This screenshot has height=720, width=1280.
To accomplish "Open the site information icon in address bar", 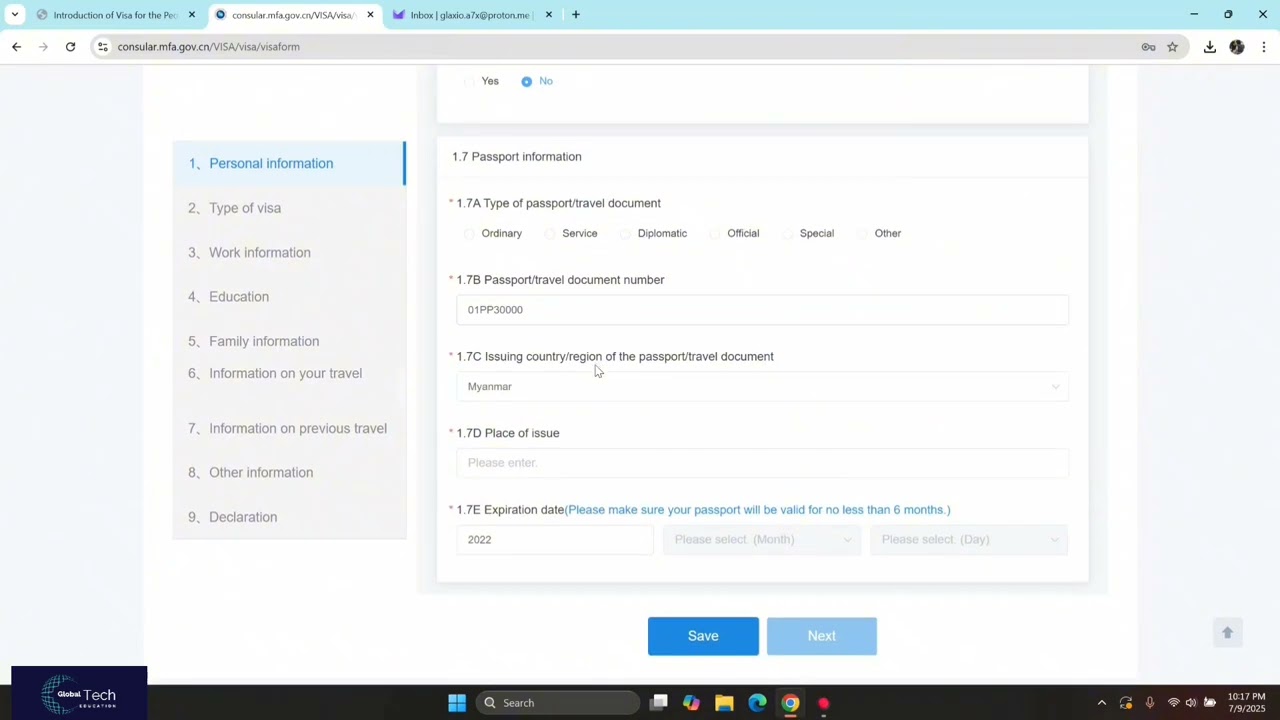I will click(102, 47).
